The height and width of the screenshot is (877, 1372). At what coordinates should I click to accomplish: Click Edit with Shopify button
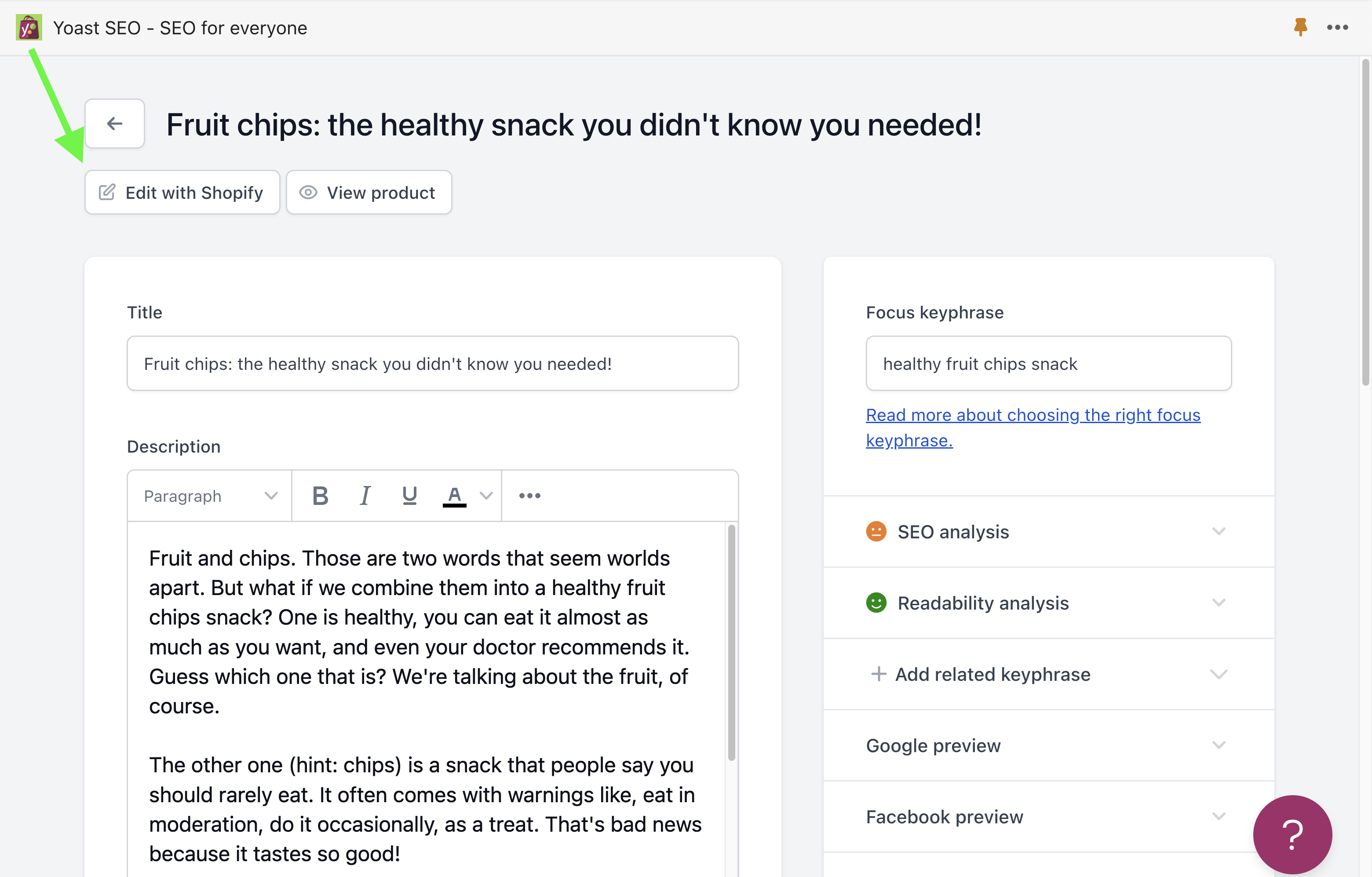[x=182, y=193]
